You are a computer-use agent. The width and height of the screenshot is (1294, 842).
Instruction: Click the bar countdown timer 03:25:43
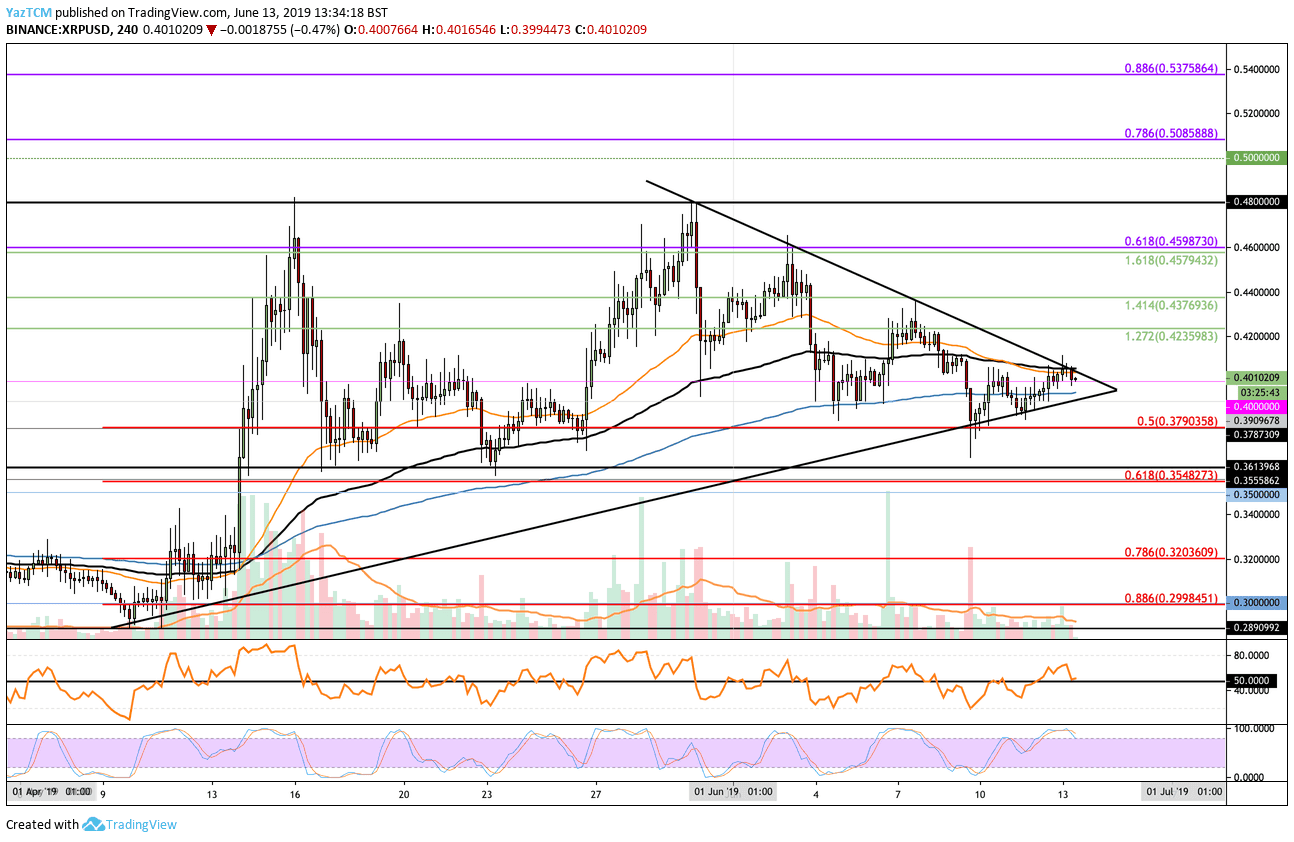[x=1260, y=392]
